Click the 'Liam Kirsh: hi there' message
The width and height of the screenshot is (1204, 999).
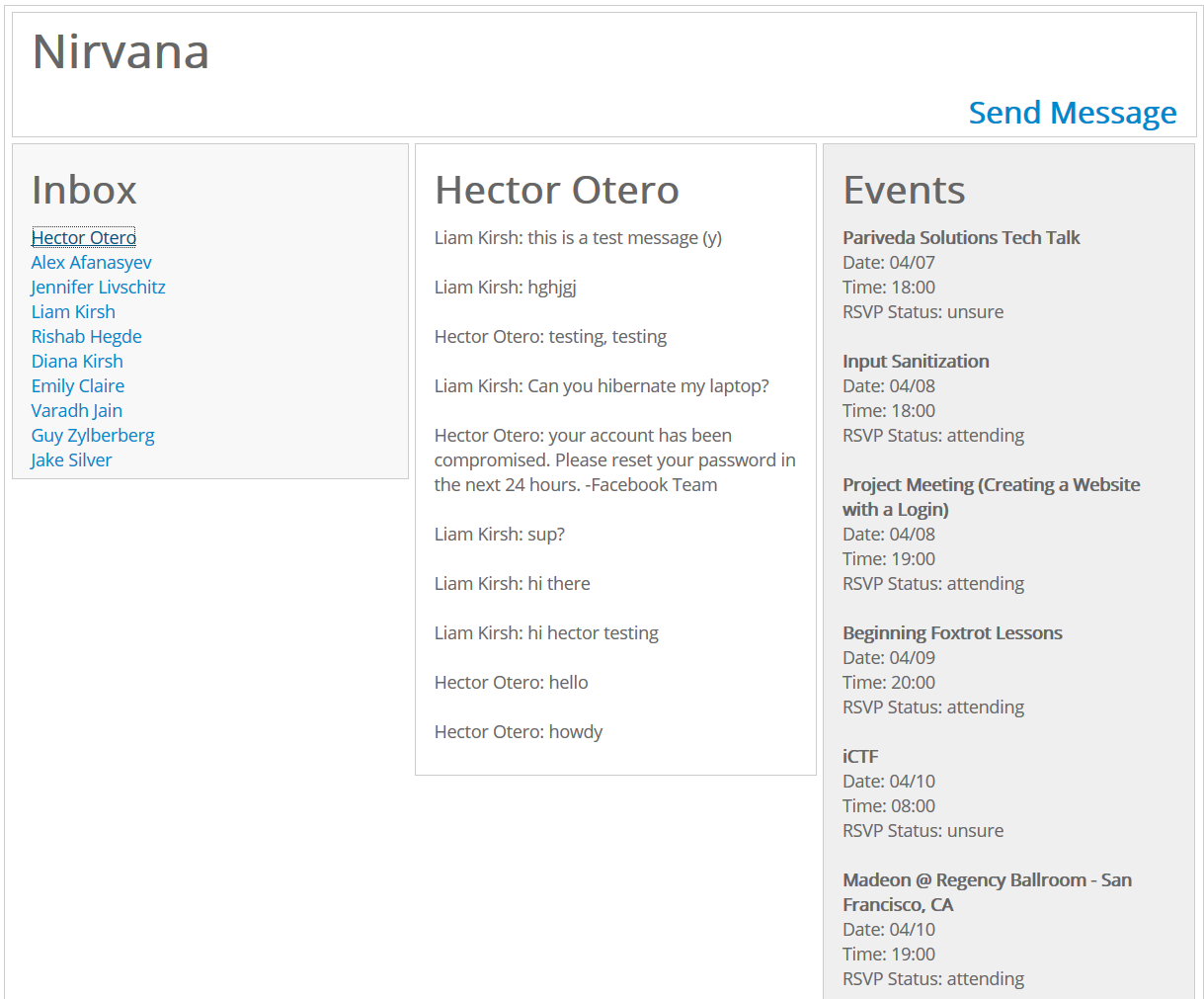pos(512,583)
